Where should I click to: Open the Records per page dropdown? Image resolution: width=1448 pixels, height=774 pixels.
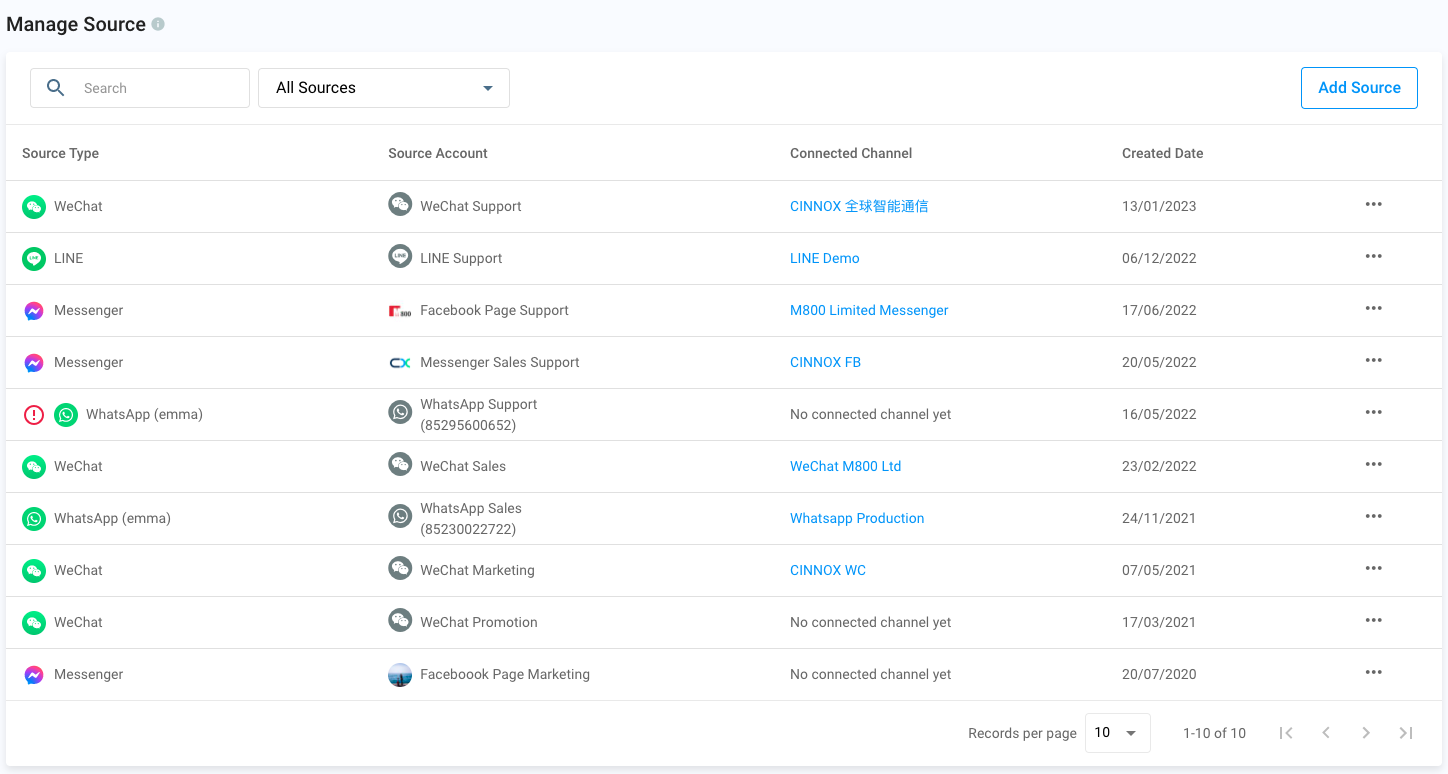coord(1117,733)
